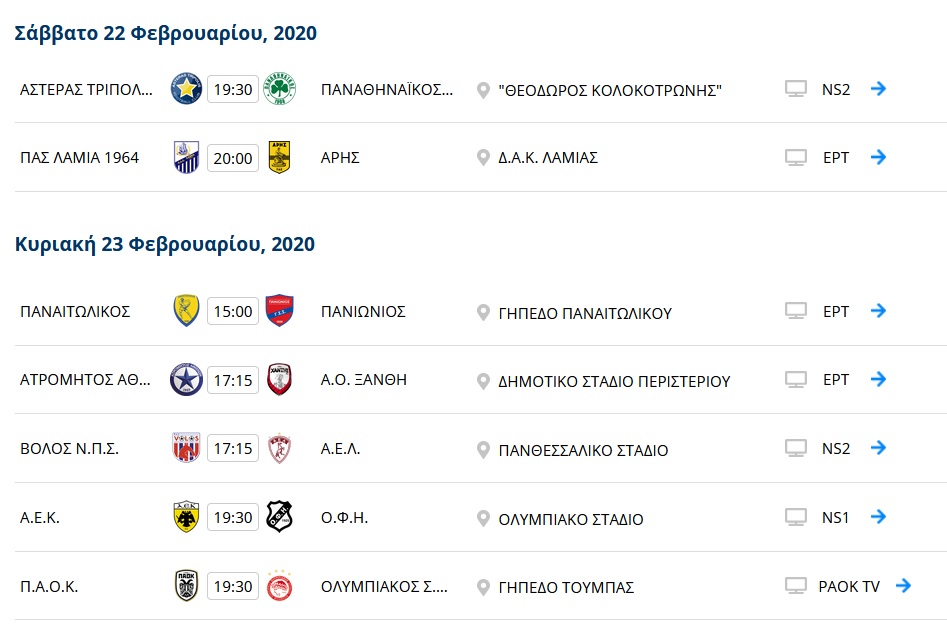Viewport: 947px width, 625px height.
Task: Click the AEK club crest
Action: tap(186, 517)
